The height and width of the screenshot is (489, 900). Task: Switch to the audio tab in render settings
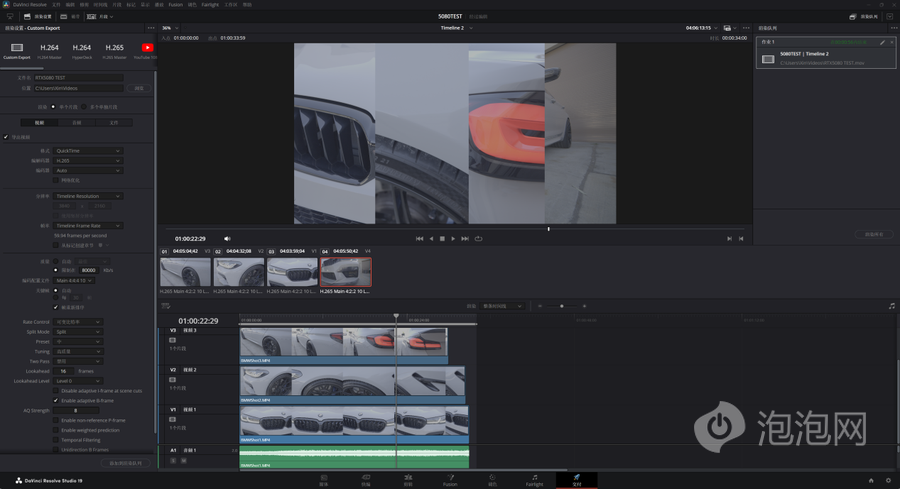coord(77,123)
